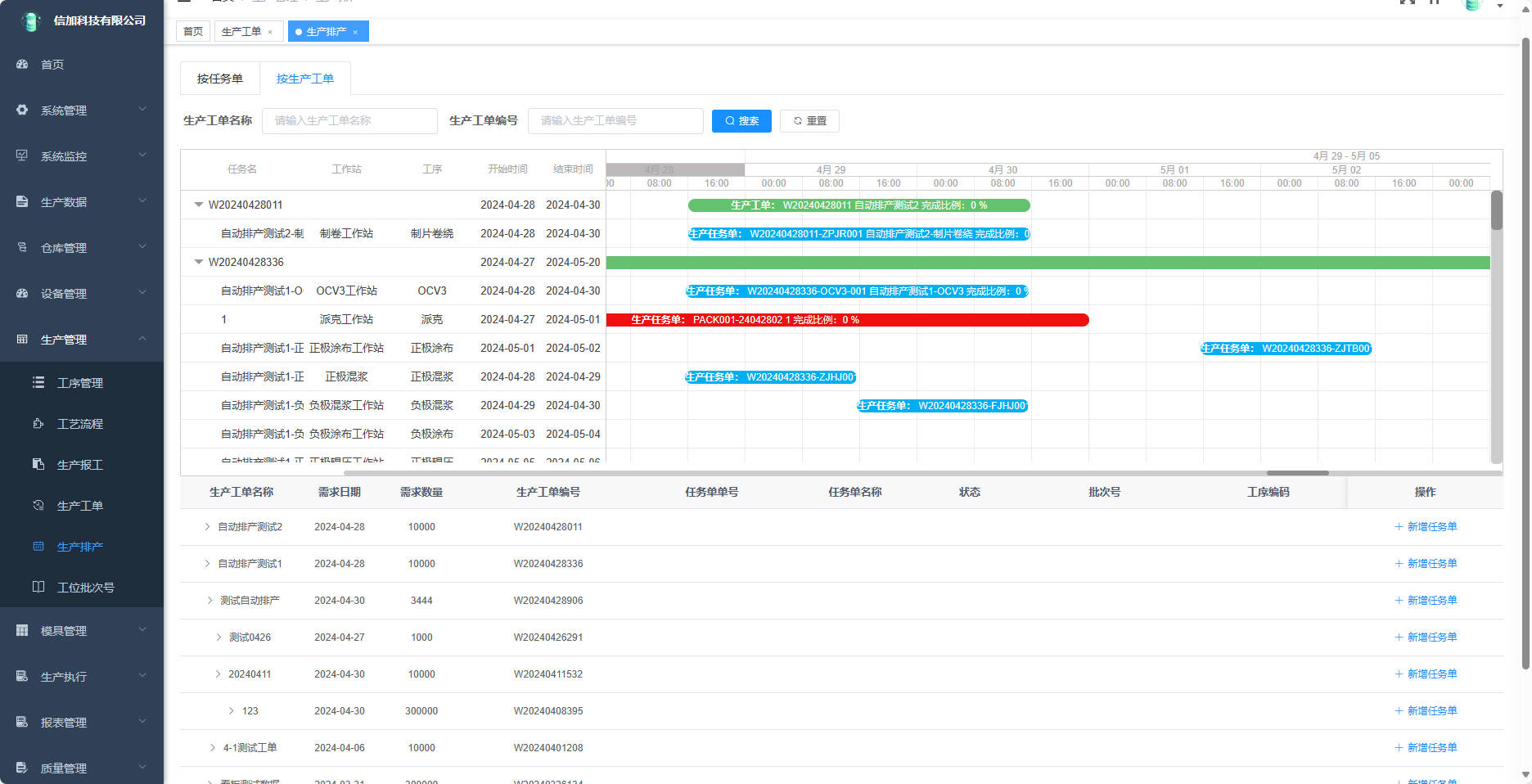The width and height of the screenshot is (1532, 784).
Task: Click the 生产报工 sidebar icon
Action: point(38,464)
